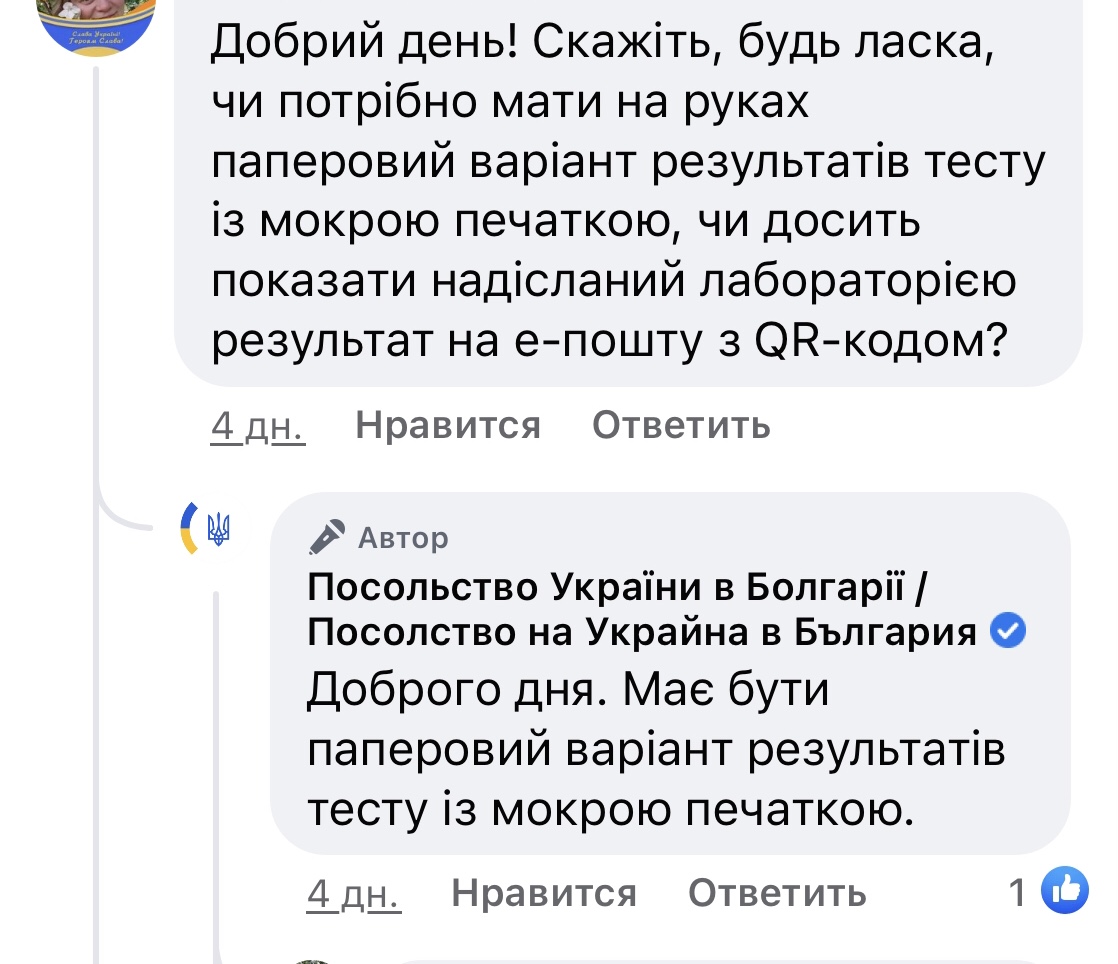1118x964 pixels.
Task: Click the 'Автор' label
Action: coord(402,539)
